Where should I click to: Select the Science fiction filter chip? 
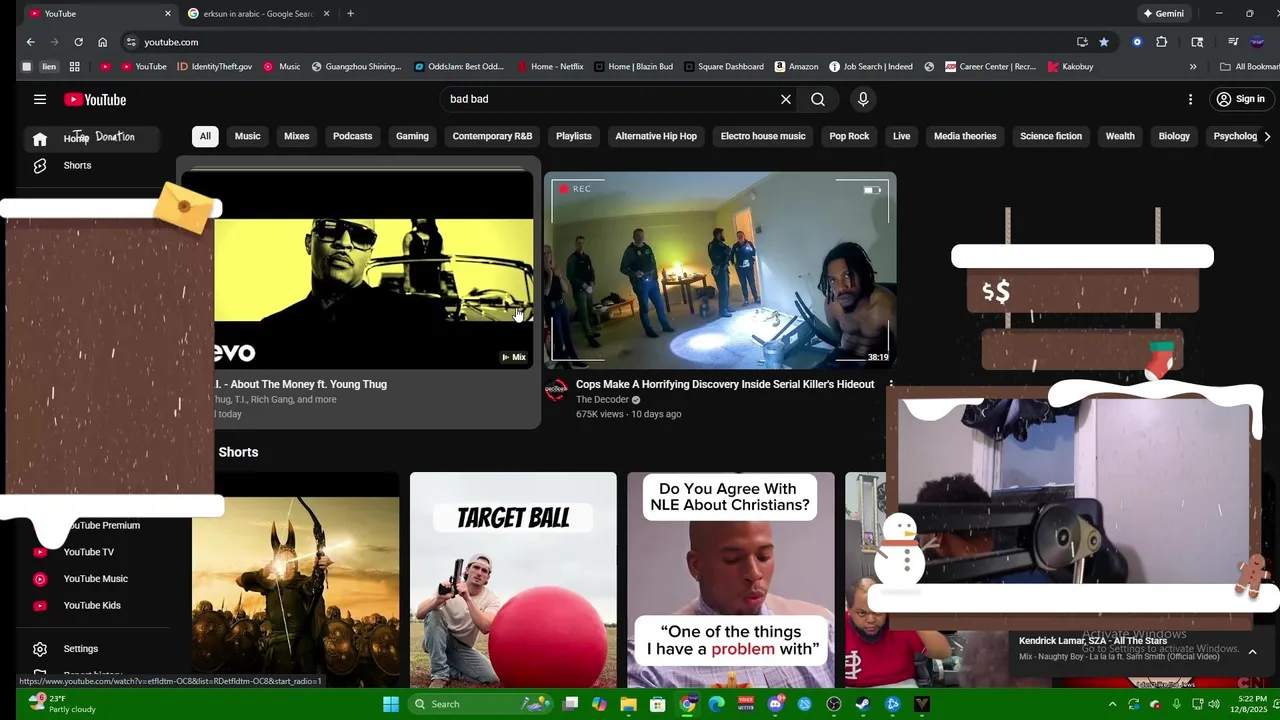(1051, 136)
